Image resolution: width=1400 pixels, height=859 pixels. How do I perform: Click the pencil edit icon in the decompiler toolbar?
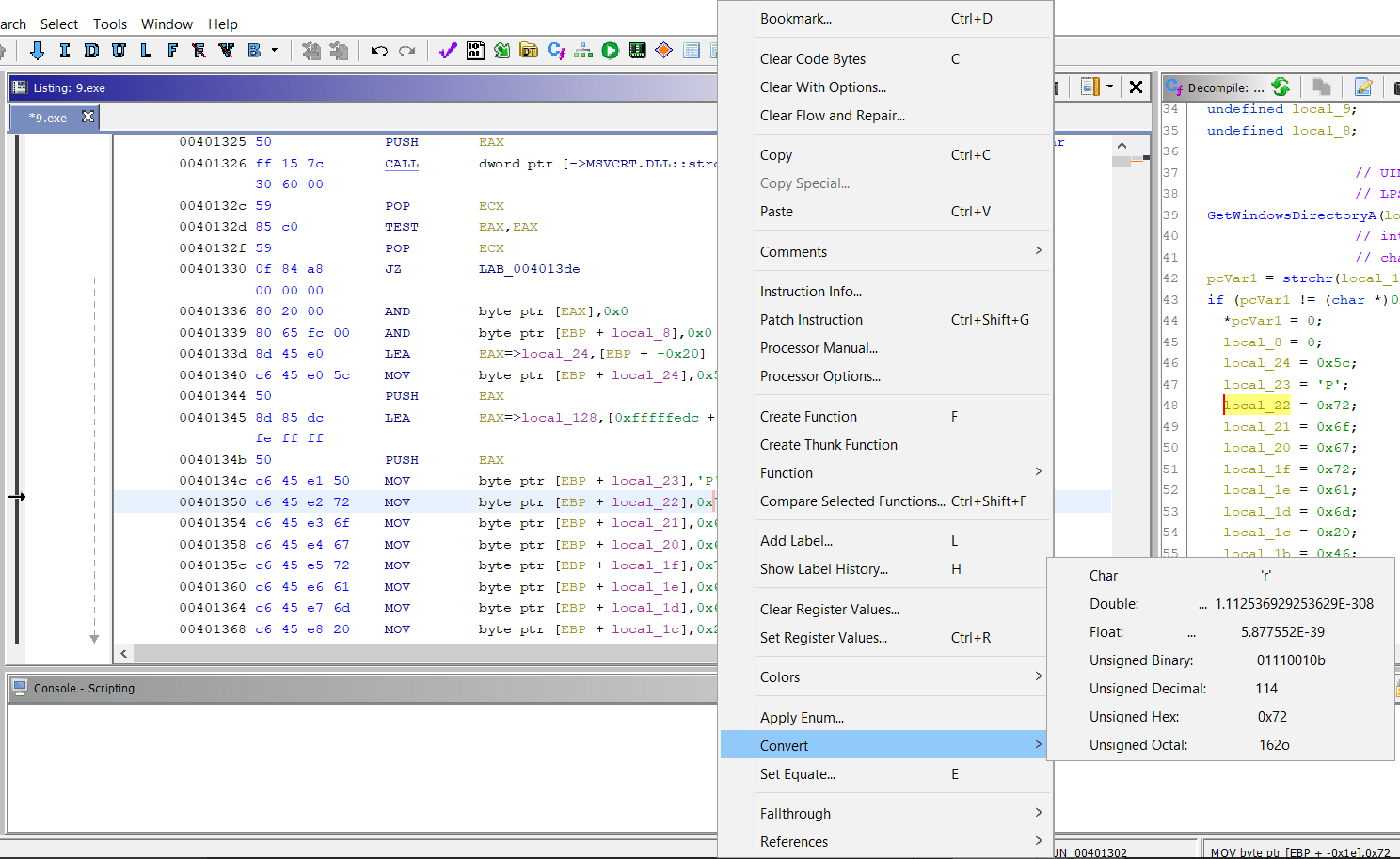tap(1362, 87)
